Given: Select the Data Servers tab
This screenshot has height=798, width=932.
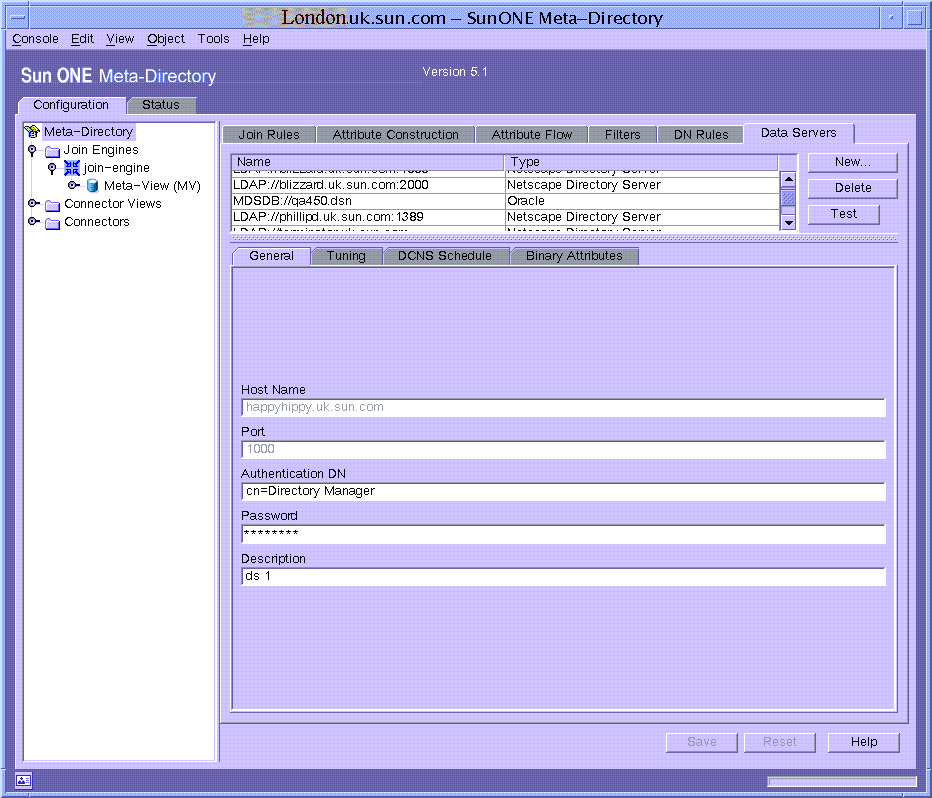Looking at the screenshot, I should [798, 133].
